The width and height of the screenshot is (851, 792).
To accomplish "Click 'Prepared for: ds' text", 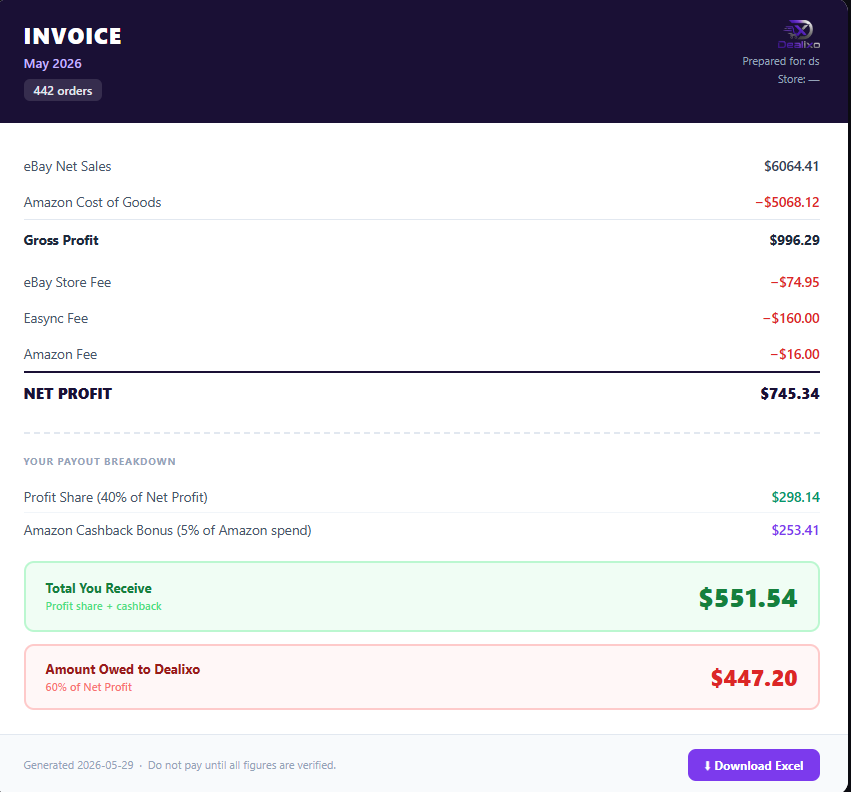I will pos(780,61).
